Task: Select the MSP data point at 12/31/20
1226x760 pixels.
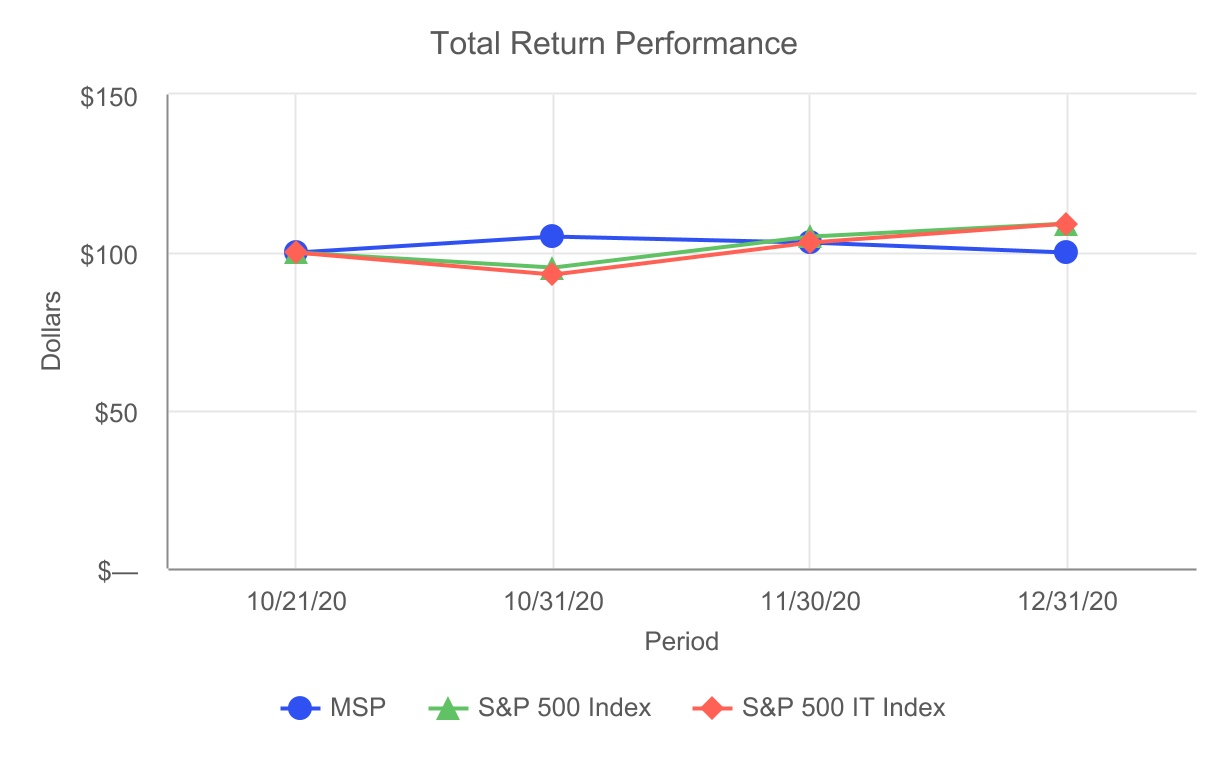Action: pyautogui.click(x=1066, y=252)
